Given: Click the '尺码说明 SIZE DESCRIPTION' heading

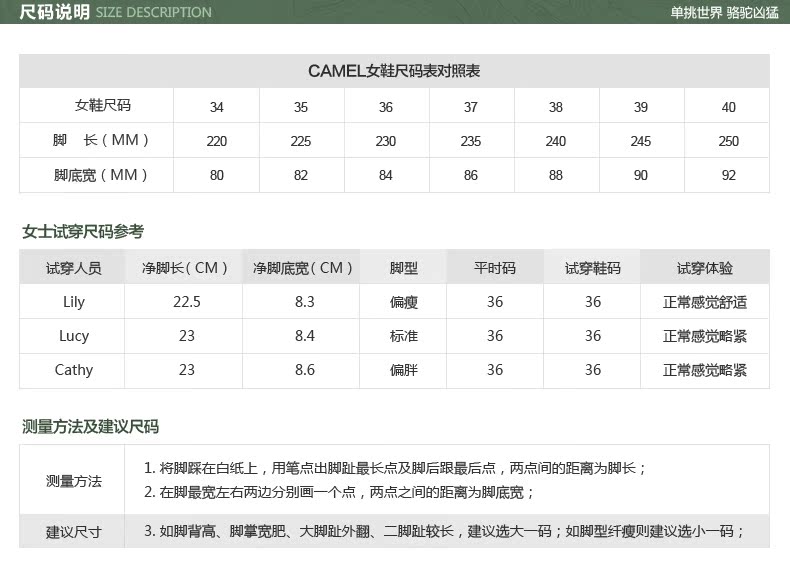Looking at the screenshot, I should [115, 12].
